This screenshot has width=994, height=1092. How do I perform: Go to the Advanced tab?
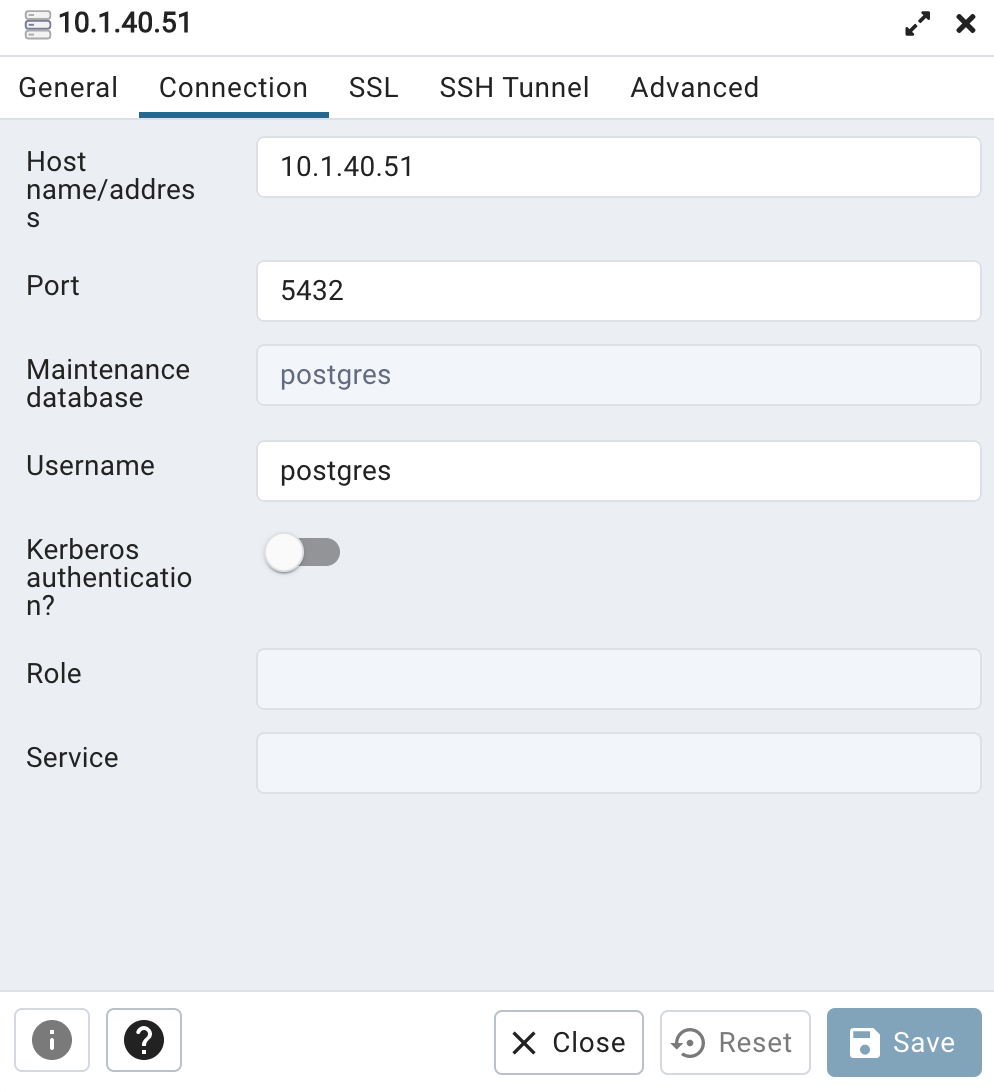click(694, 88)
